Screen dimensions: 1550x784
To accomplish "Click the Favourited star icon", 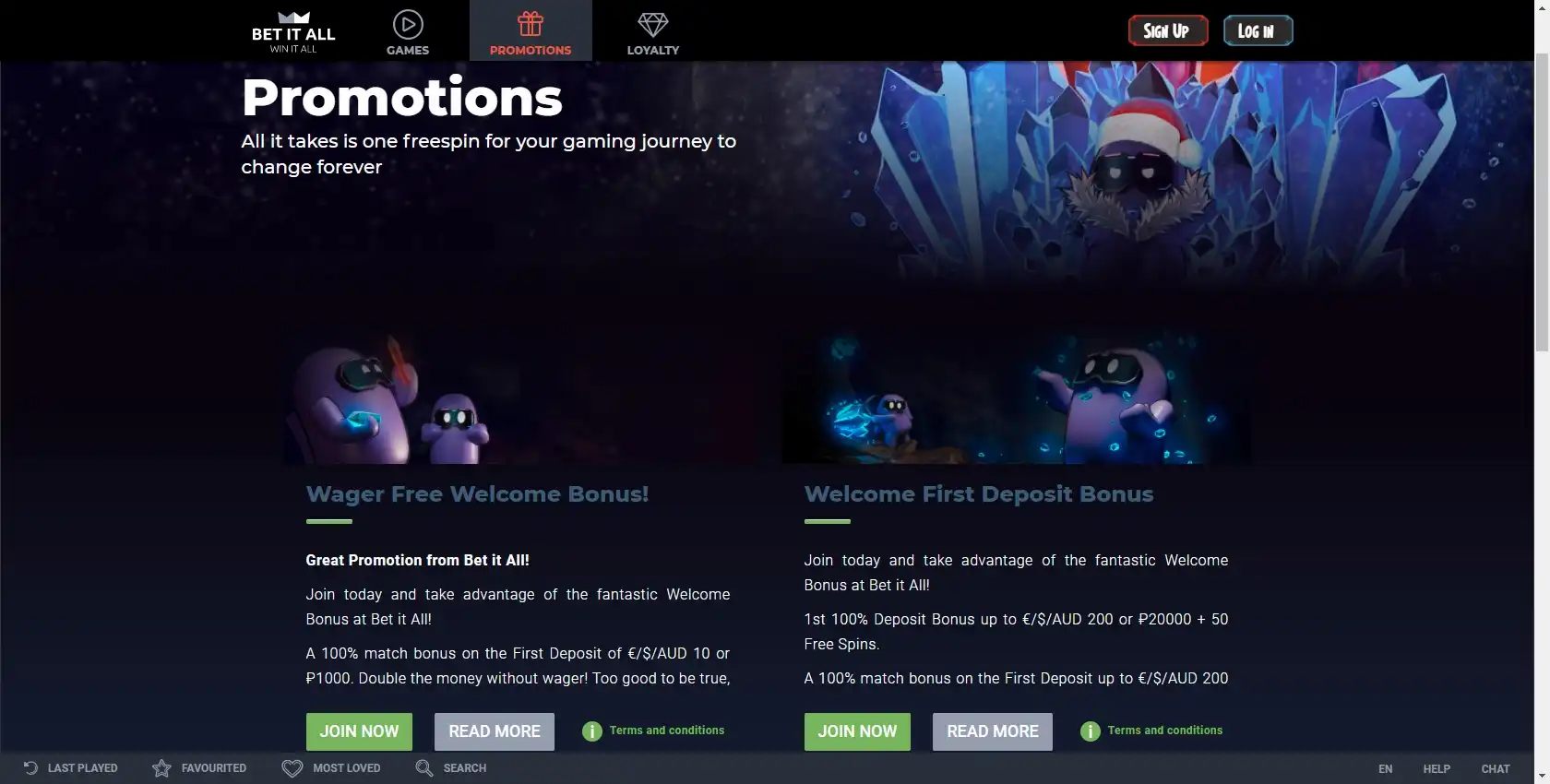I will tap(161, 767).
